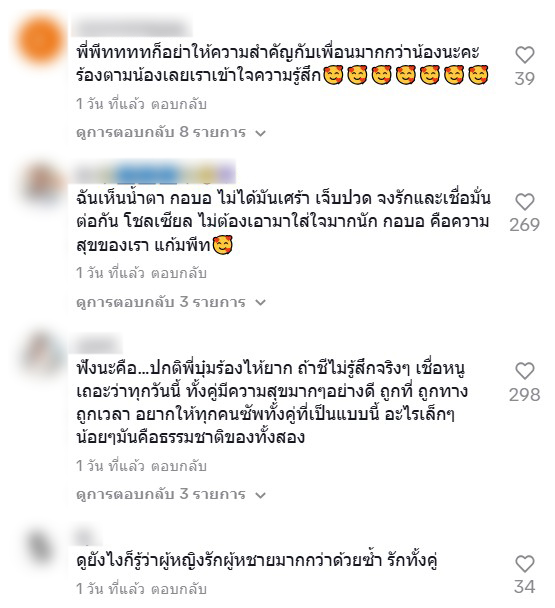
Task: Open the third commenter's profile picture
Action: (x=45, y=353)
